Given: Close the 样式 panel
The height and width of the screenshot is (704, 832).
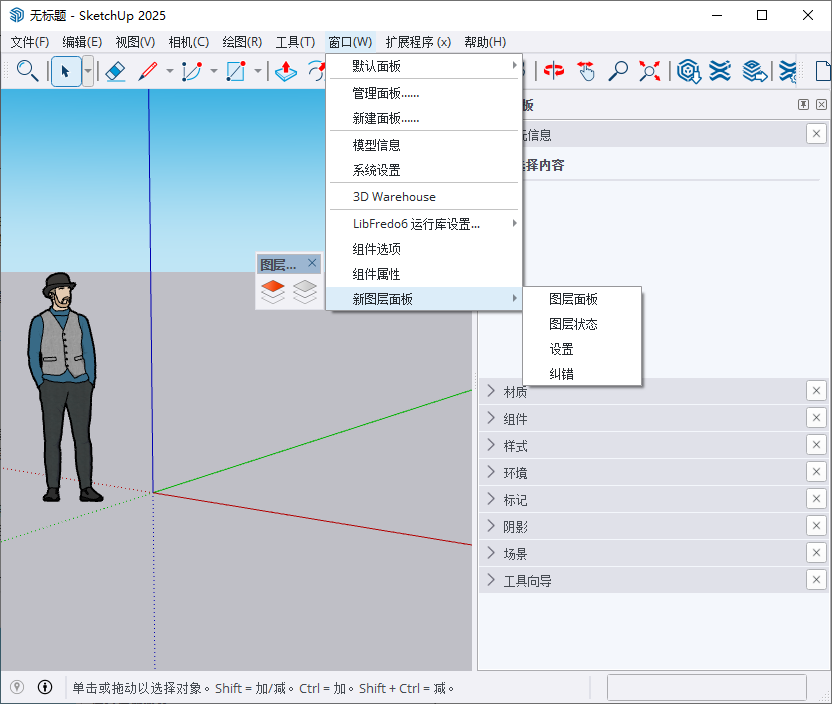Looking at the screenshot, I should (816, 445).
